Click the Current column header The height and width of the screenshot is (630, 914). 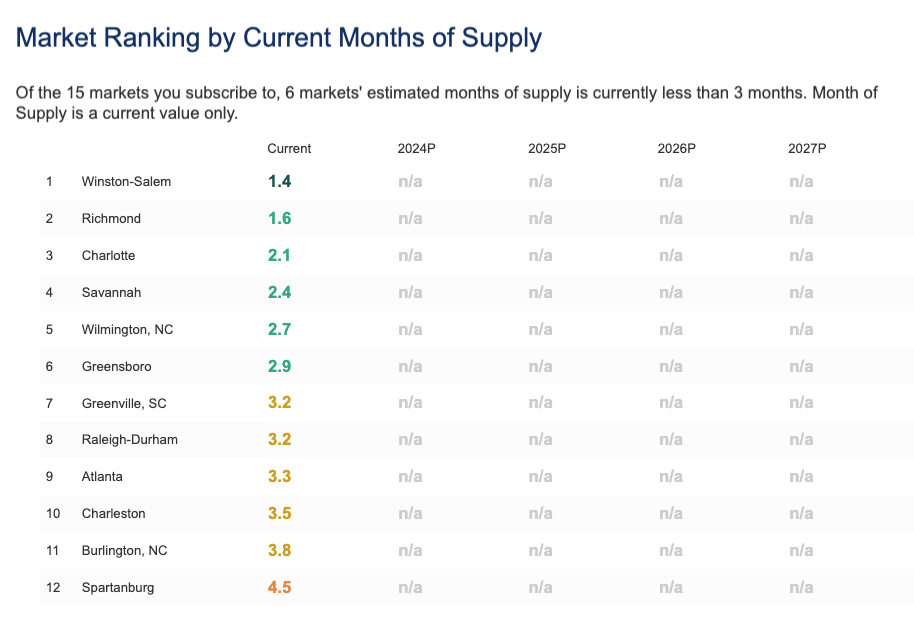[x=289, y=149]
